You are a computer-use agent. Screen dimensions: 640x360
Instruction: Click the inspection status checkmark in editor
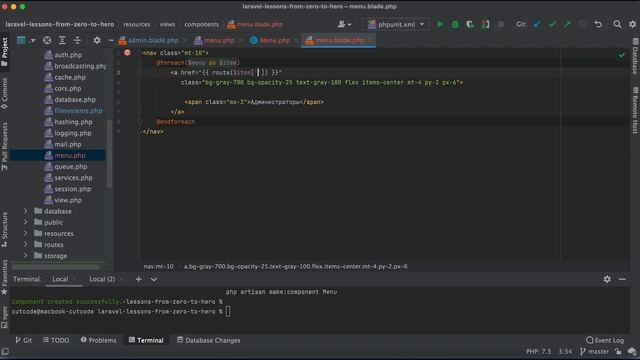(x=621, y=55)
